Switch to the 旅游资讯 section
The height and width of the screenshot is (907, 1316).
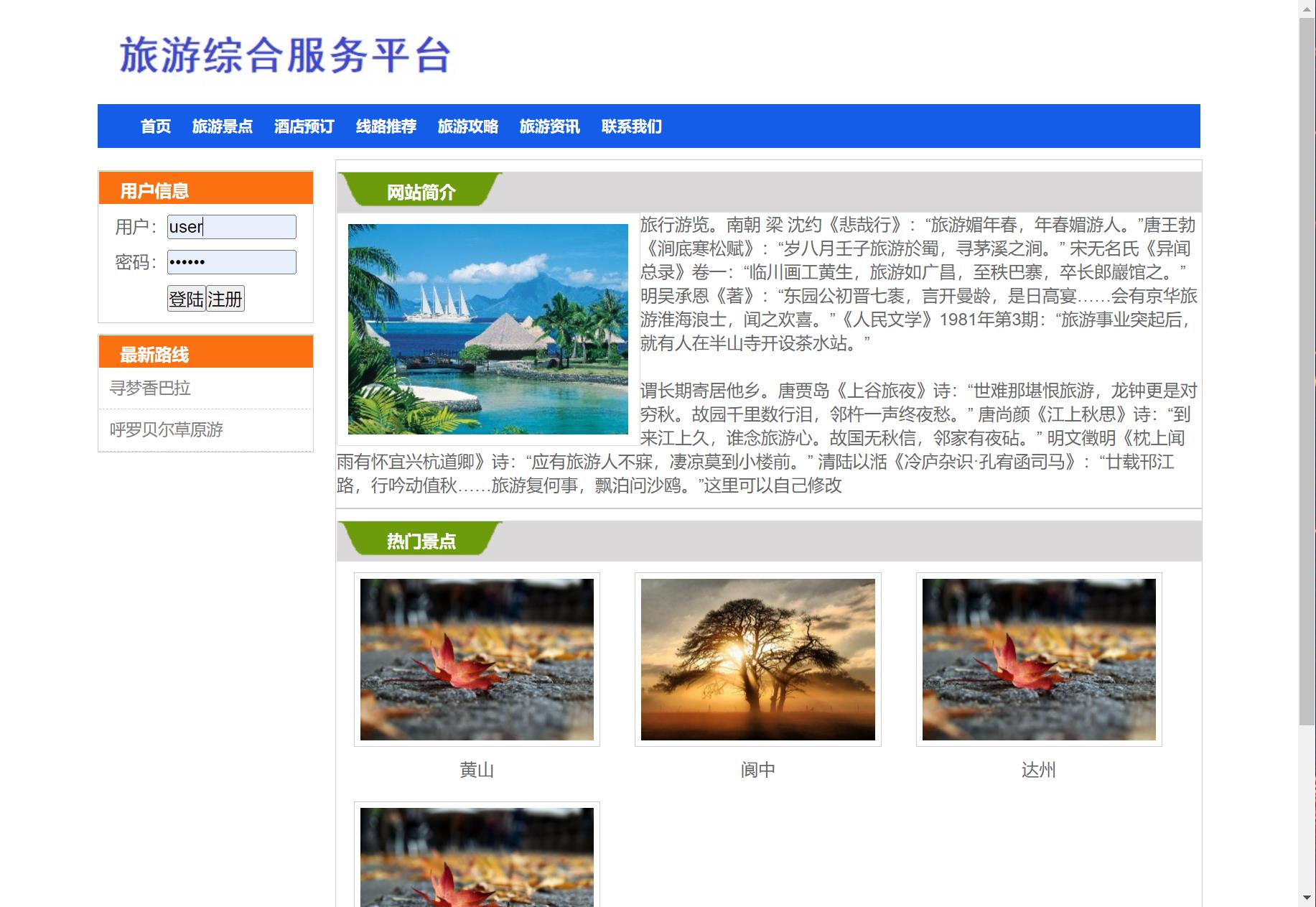pyautogui.click(x=550, y=126)
